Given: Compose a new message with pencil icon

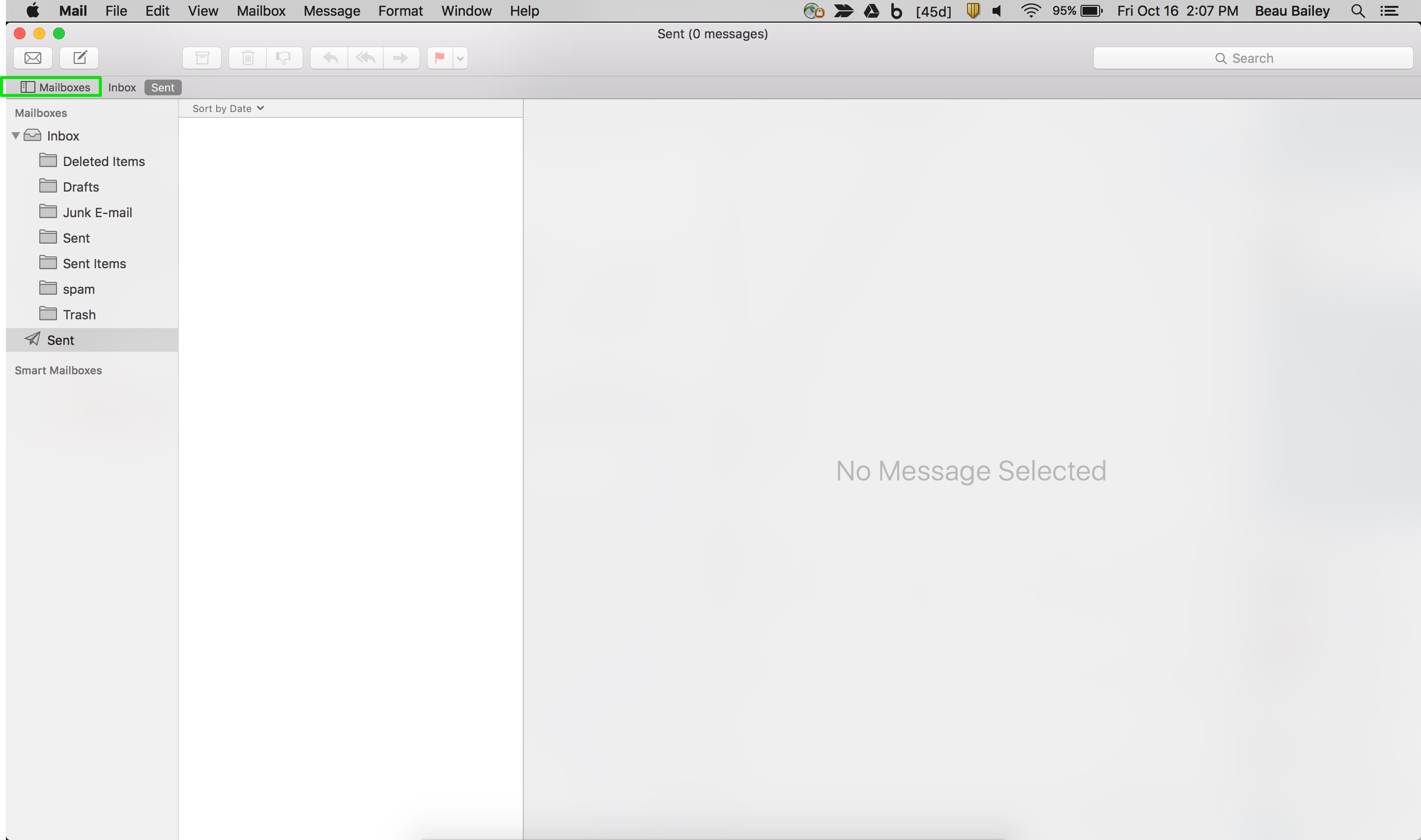Looking at the screenshot, I should click(79, 58).
